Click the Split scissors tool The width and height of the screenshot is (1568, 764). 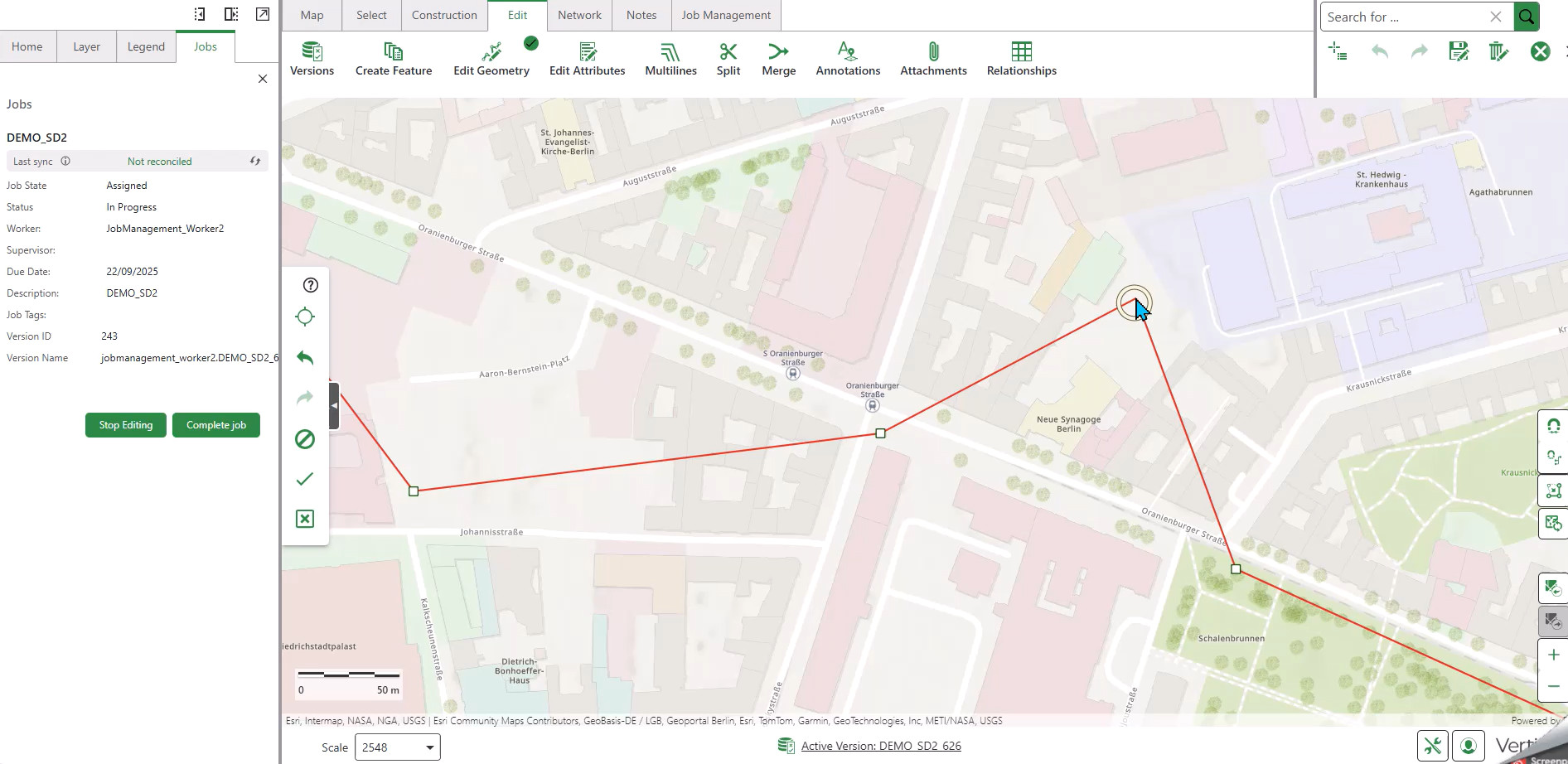pos(728,59)
